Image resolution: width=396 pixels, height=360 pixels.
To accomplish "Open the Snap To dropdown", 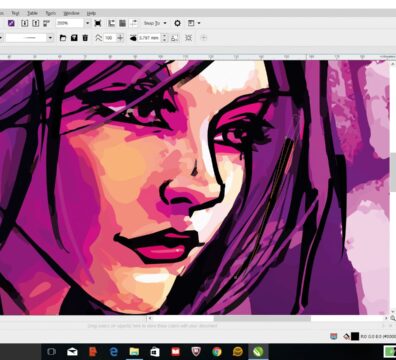I will coord(155,23).
